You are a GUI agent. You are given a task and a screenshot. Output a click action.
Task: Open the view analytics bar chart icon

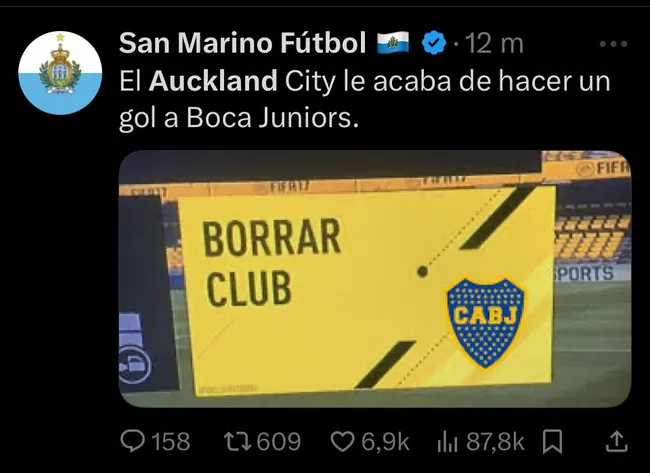[x=448, y=442]
